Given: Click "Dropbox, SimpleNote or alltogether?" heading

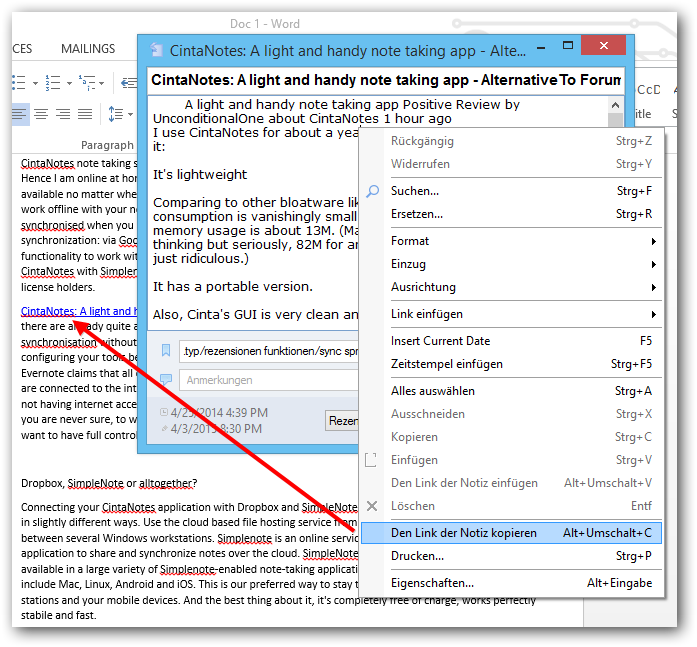Looking at the screenshot, I should point(109,483).
